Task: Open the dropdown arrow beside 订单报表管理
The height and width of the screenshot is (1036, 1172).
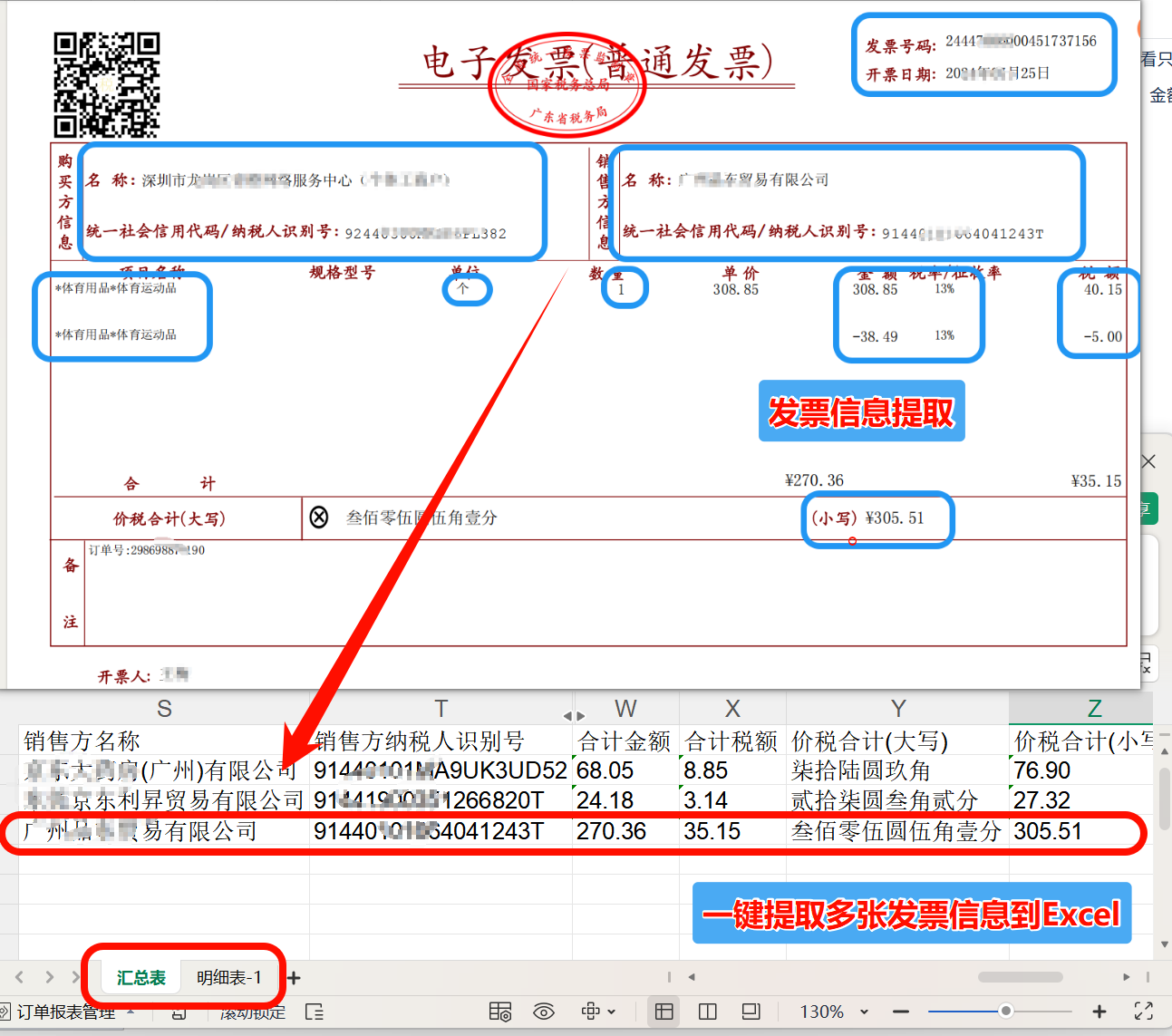Action: [130, 1012]
